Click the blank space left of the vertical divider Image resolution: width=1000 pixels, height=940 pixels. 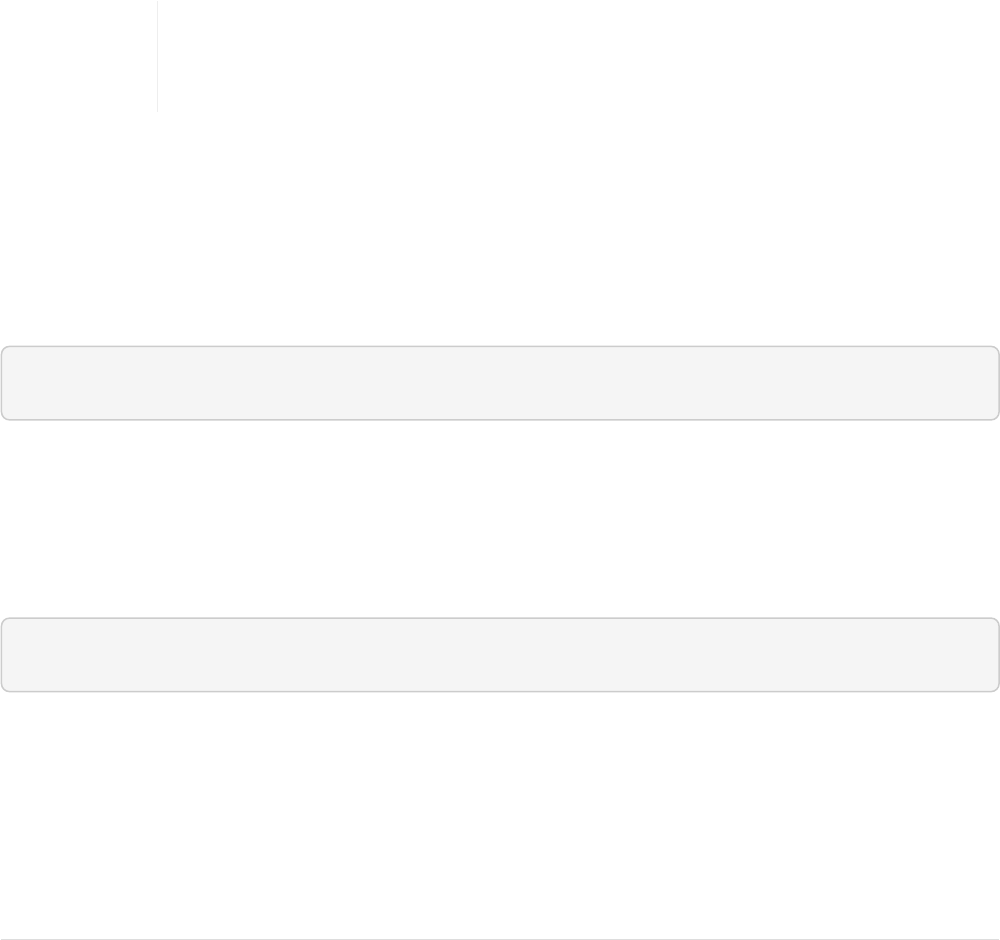(78, 55)
